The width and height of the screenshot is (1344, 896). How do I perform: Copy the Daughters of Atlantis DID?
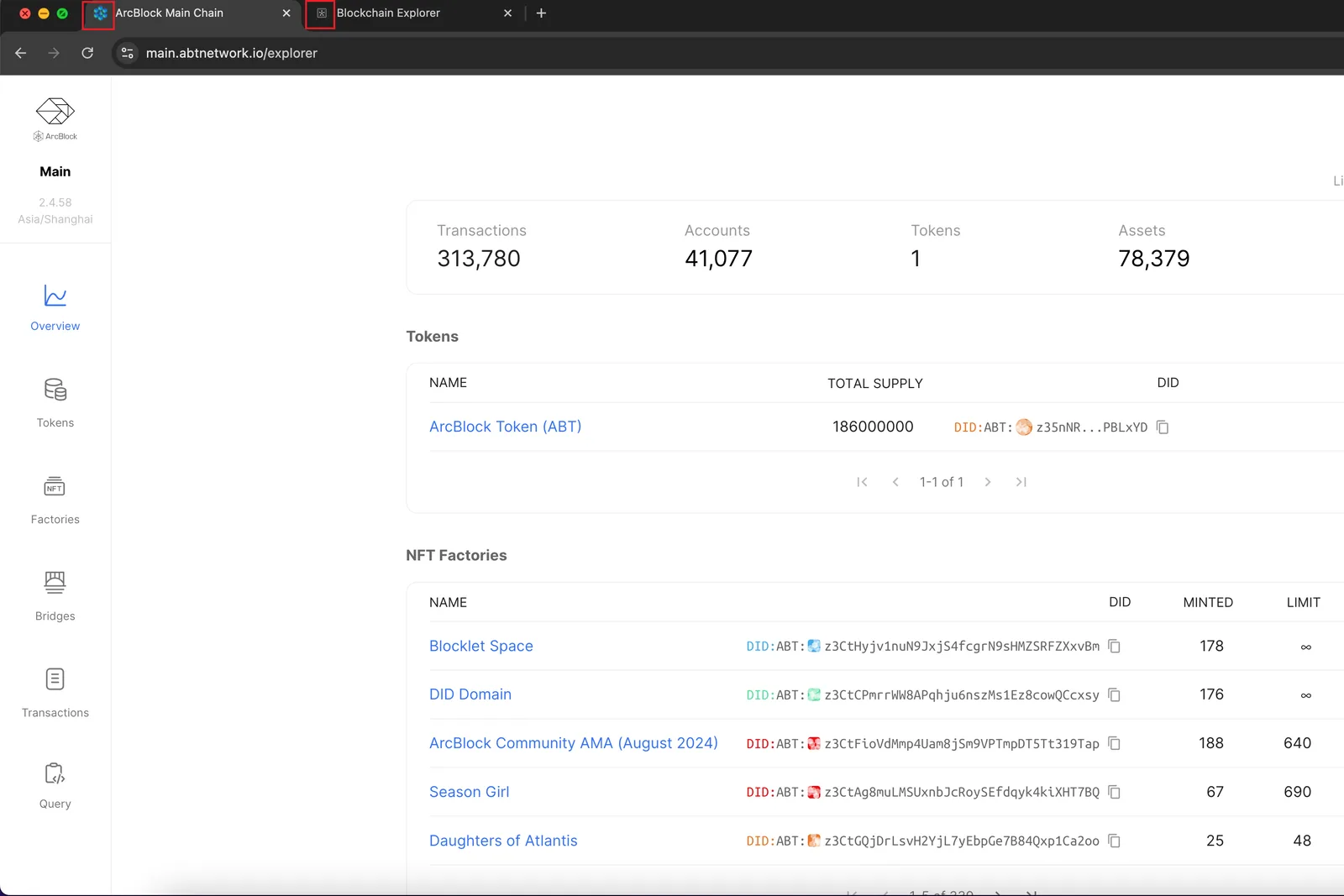click(1115, 841)
